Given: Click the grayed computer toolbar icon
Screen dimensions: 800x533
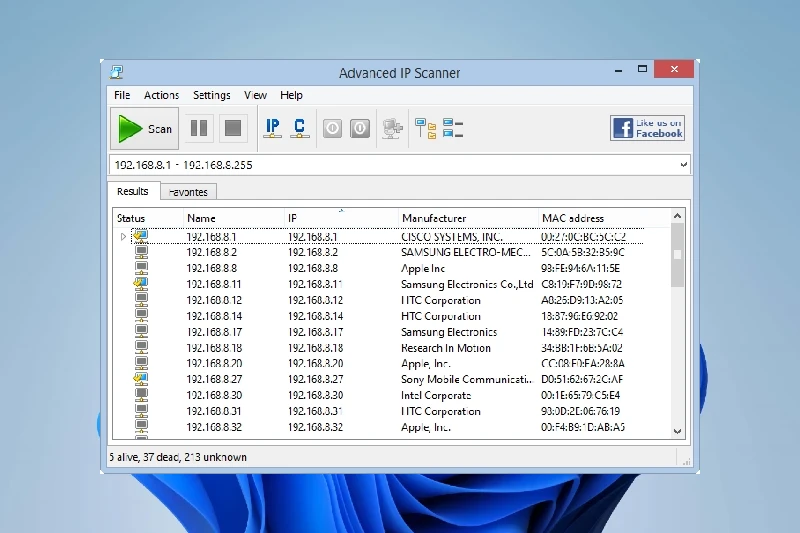Looking at the screenshot, I should [392, 129].
